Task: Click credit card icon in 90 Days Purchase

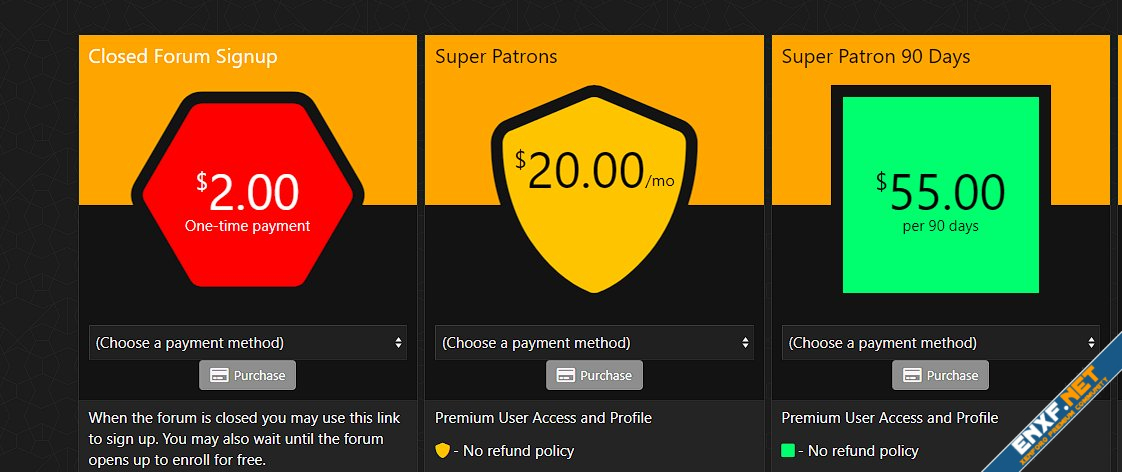Action: pyautogui.click(x=912, y=376)
